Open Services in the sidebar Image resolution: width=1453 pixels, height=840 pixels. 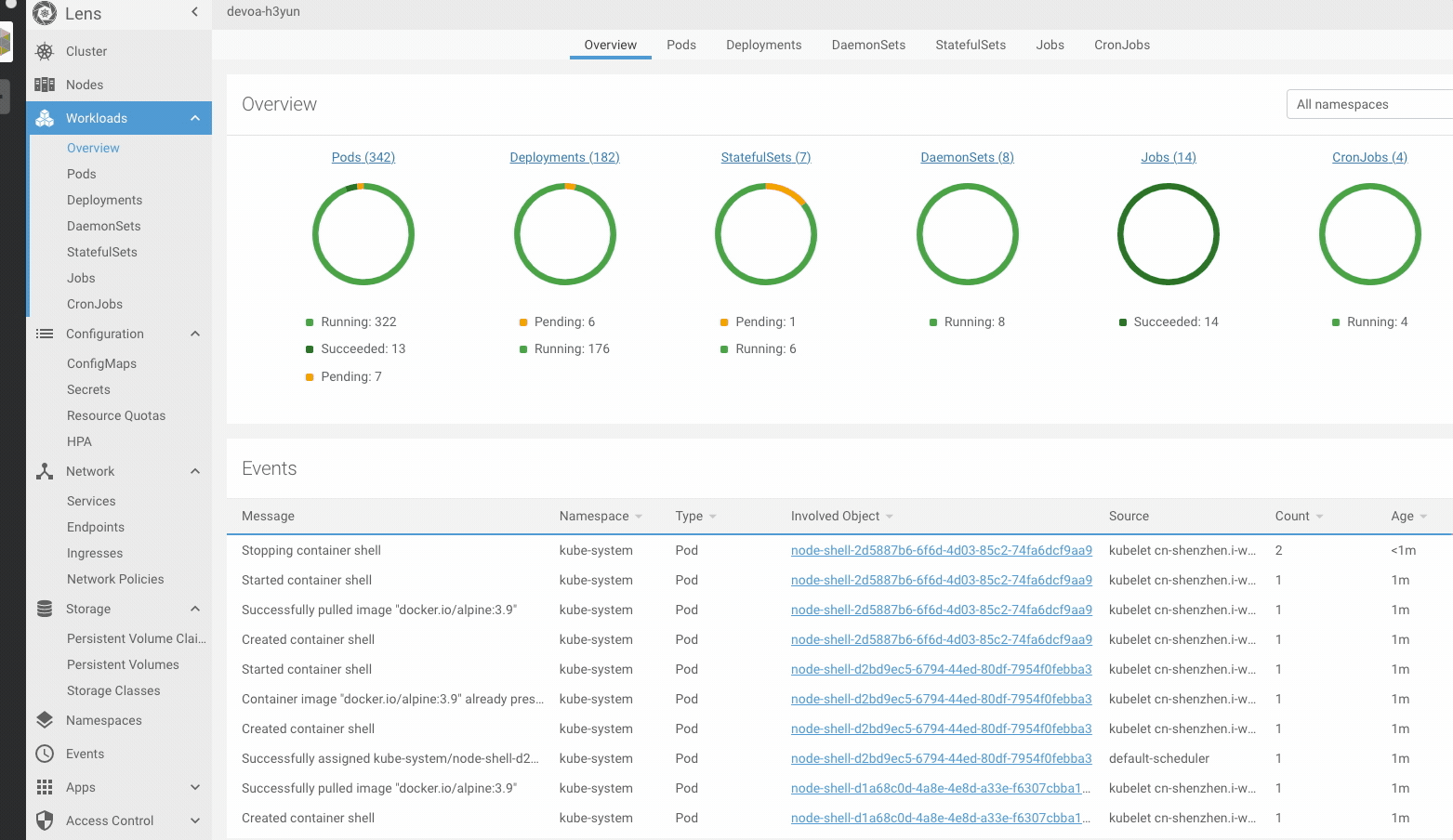[91, 501]
